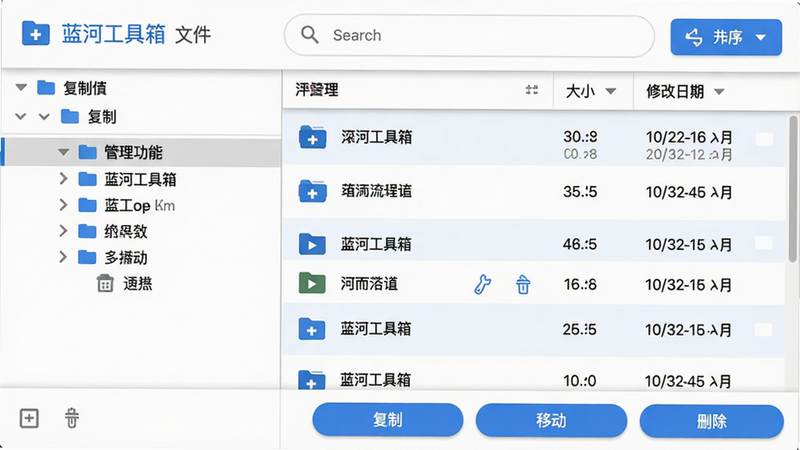This screenshot has height=450, width=800.
Task: Toggle the checkbox on 深河工具箱 row
Action: pos(764,139)
